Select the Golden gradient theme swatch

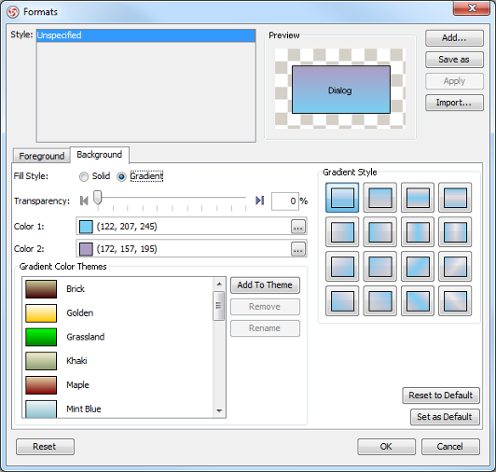click(41, 313)
